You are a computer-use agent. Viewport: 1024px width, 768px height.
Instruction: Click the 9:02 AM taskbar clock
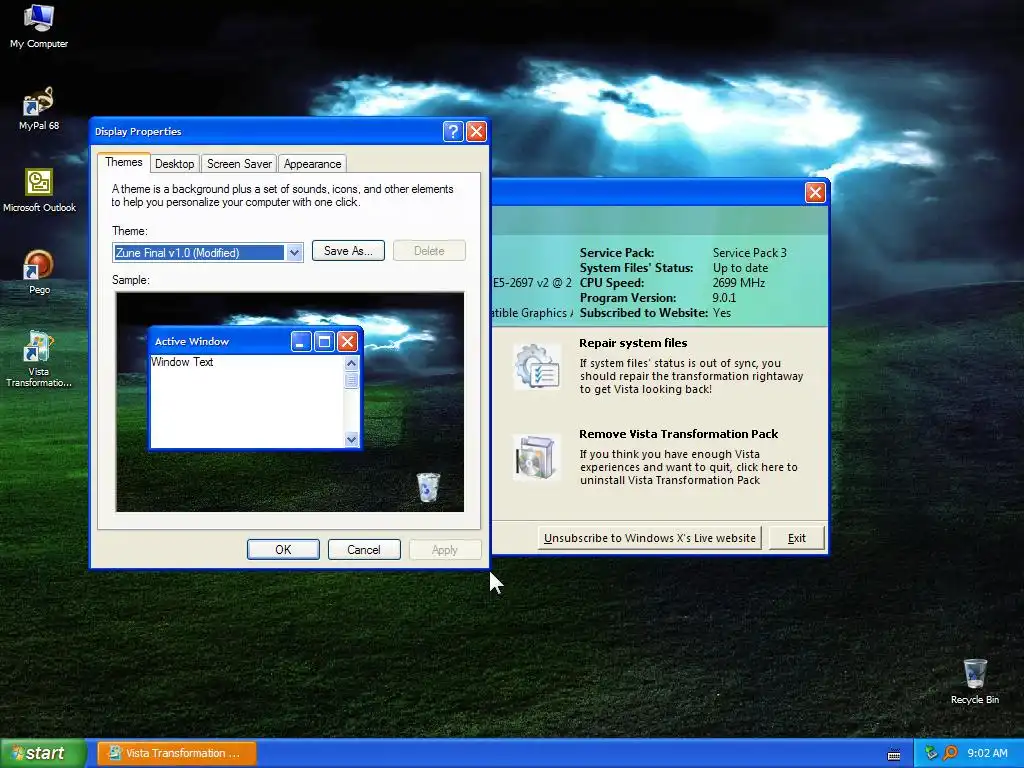[x=987, y=753]
